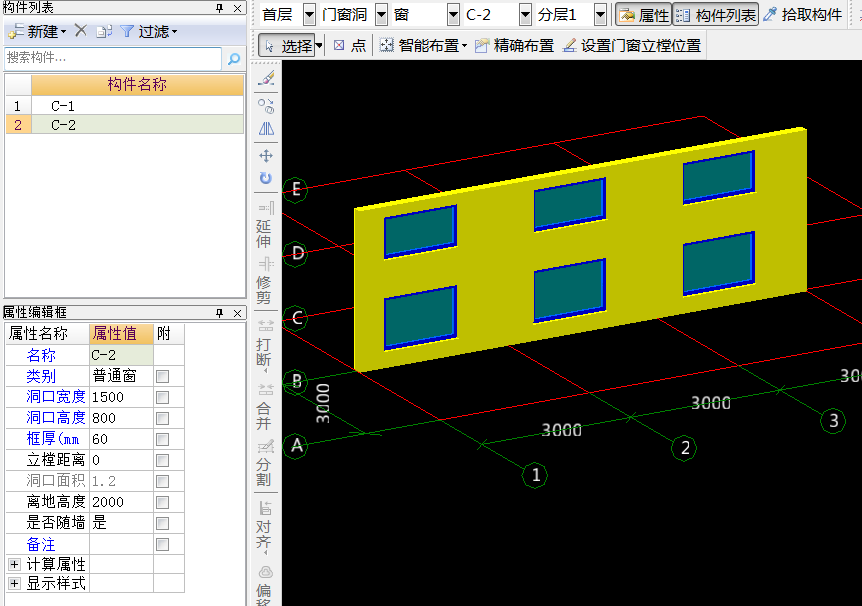Toggle the checkbox for 类别 row
This screenshot has width=862, height=606.
click(x=163, y=377)
